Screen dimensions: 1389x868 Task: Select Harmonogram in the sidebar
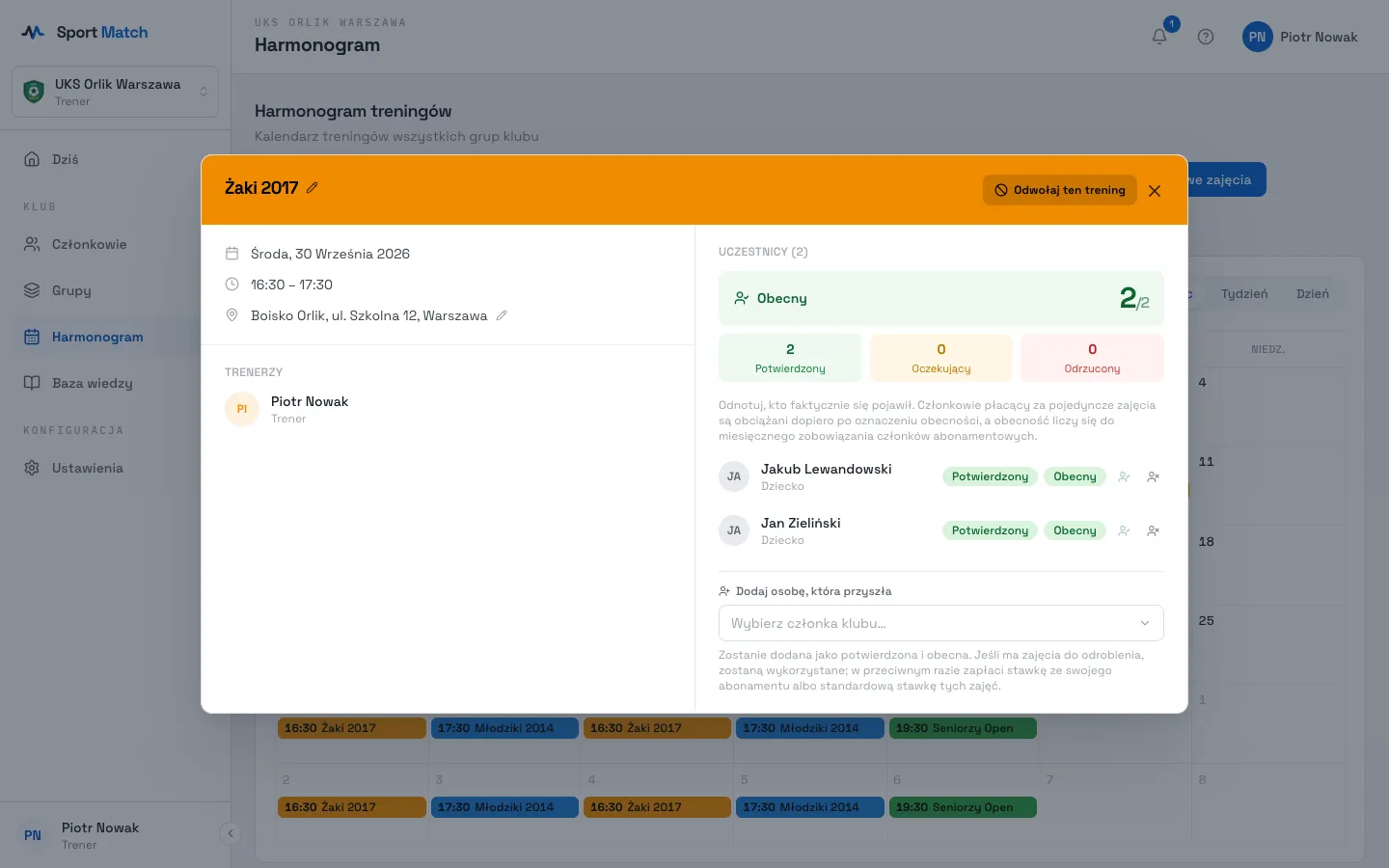(116, 337)
